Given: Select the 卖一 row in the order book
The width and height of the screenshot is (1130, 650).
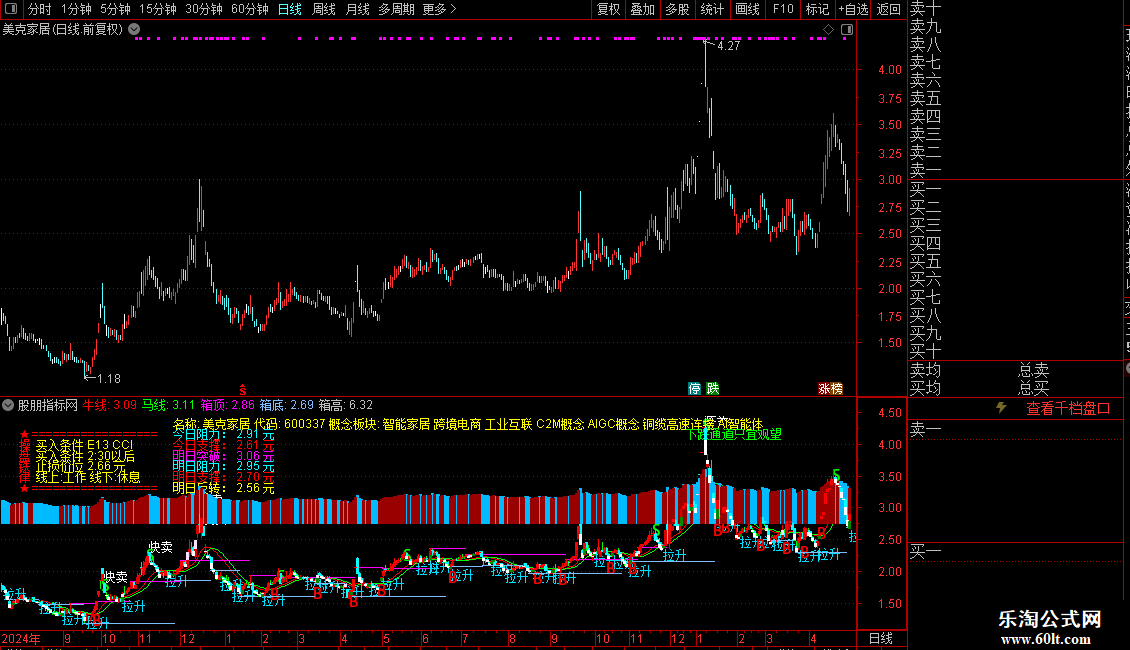Looking at the screenshot, I should pyautogui.click(x=925, y=171).
